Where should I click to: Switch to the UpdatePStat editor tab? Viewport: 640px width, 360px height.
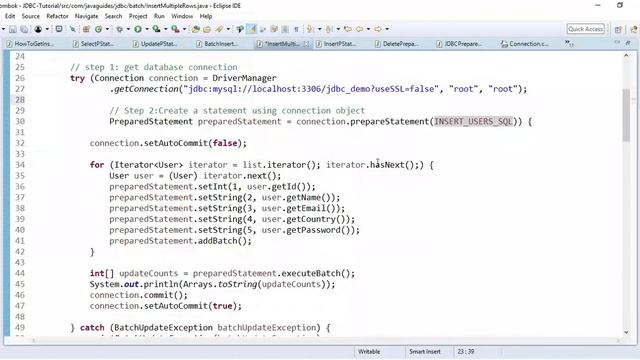(x=155, y=44)
